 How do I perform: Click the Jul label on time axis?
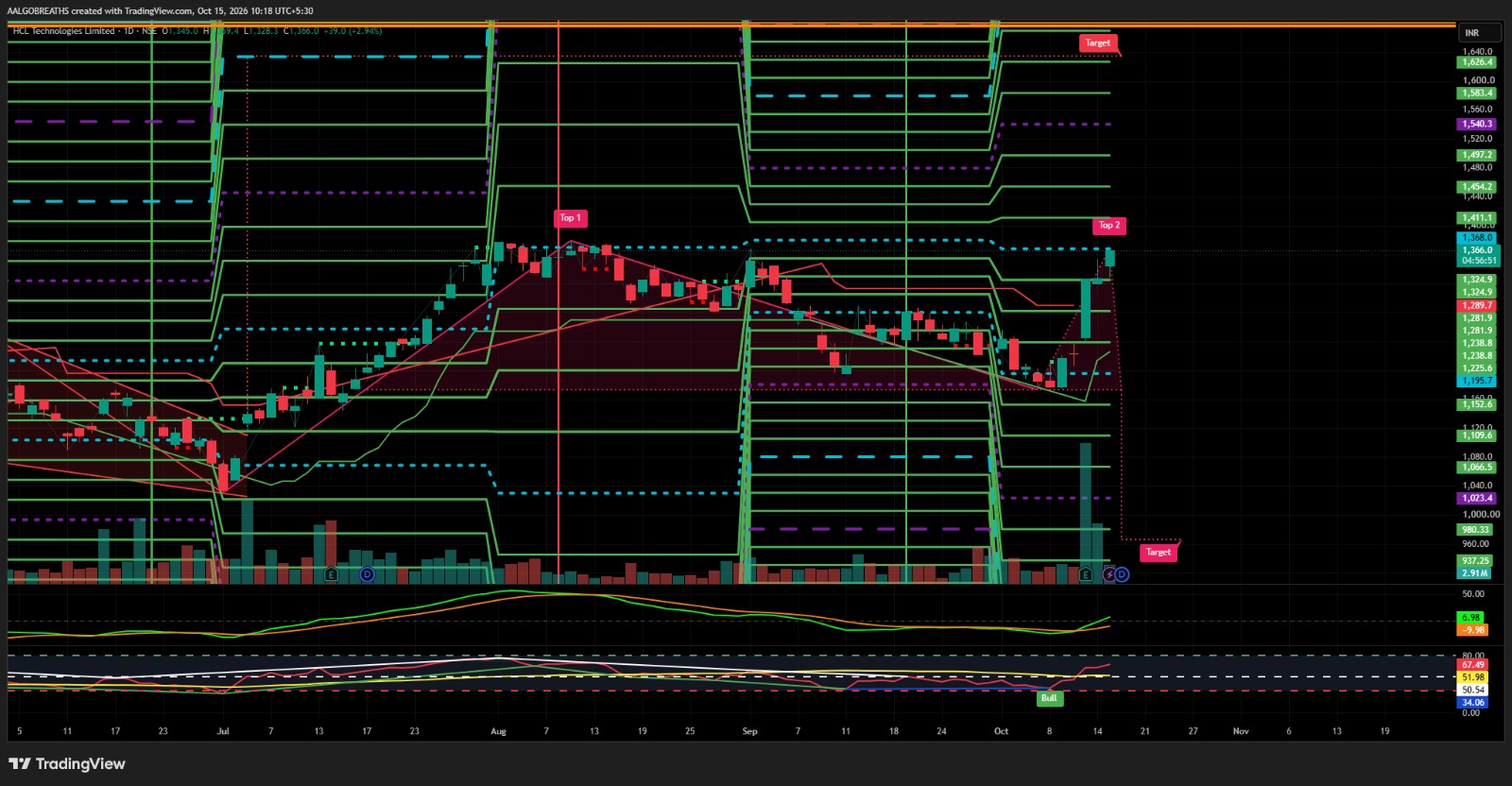pyautogui.click(x=223, y=731)
